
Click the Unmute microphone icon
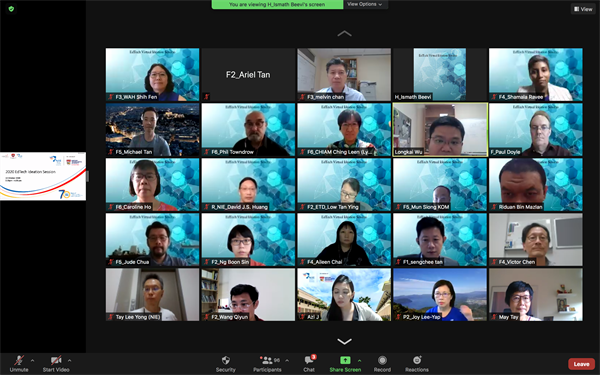pos(19,360)
